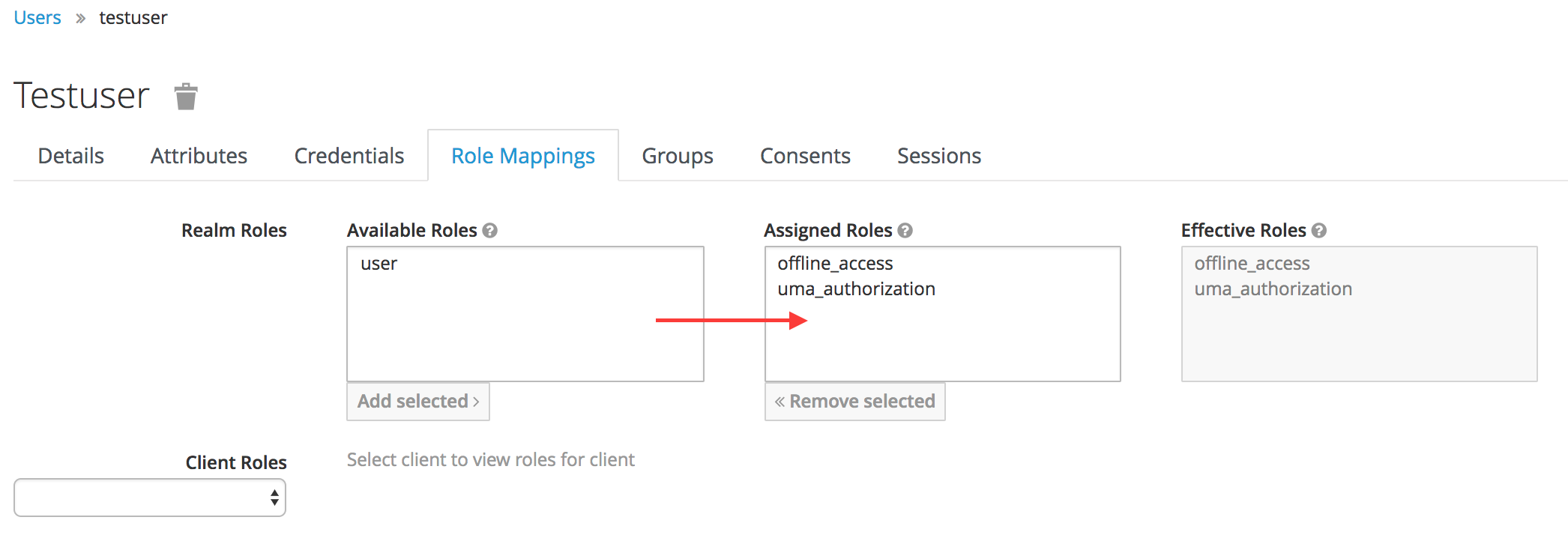Click help icon next to Available Roles
This screenshot has width=1568, height=556.
[x=490, y=231]
